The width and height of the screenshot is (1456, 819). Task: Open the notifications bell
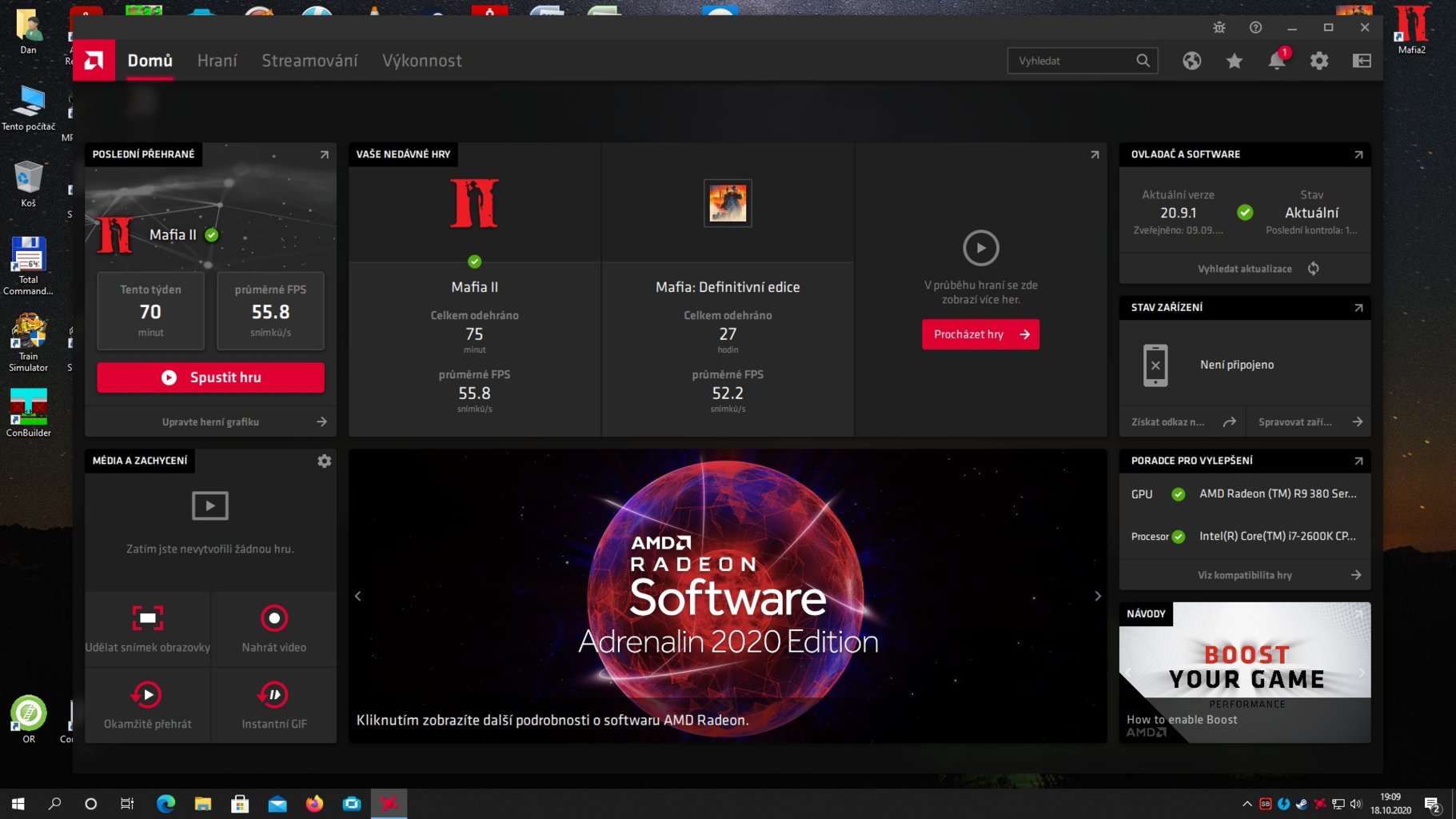[1277, 61]
